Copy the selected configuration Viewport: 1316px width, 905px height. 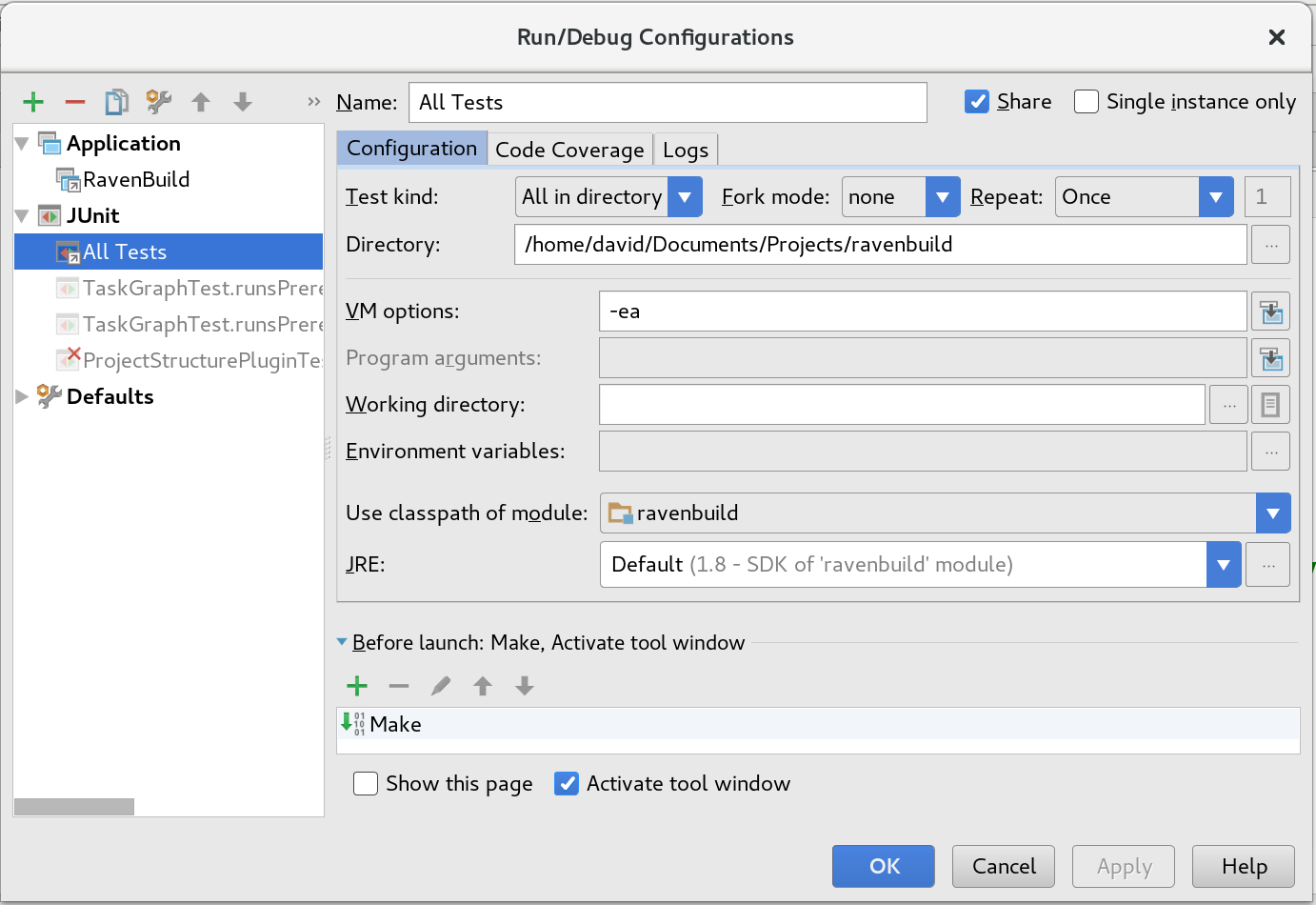[x=117, y=102]
